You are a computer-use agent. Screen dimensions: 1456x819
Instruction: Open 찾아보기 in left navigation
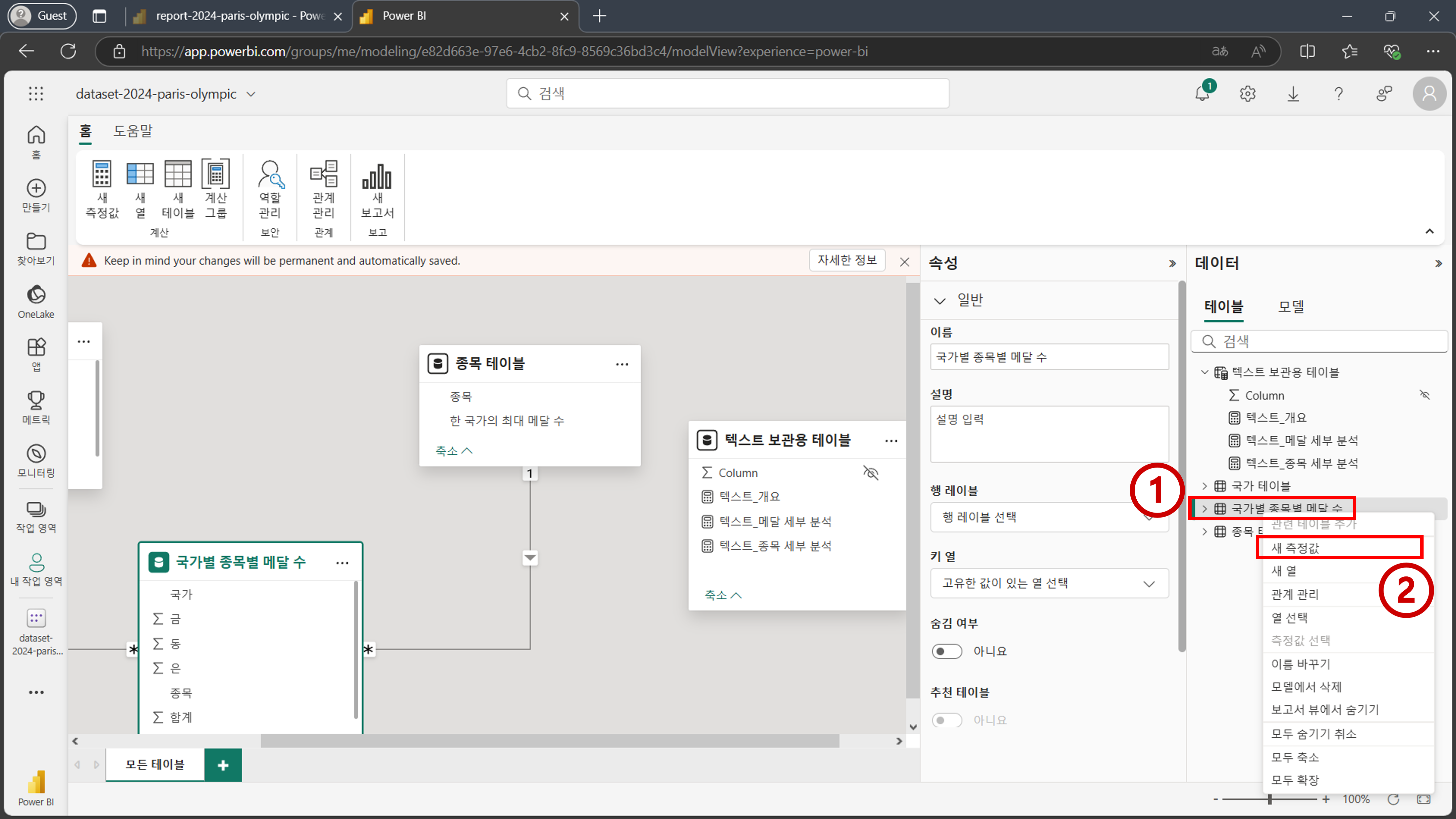(x=36, y=249)
